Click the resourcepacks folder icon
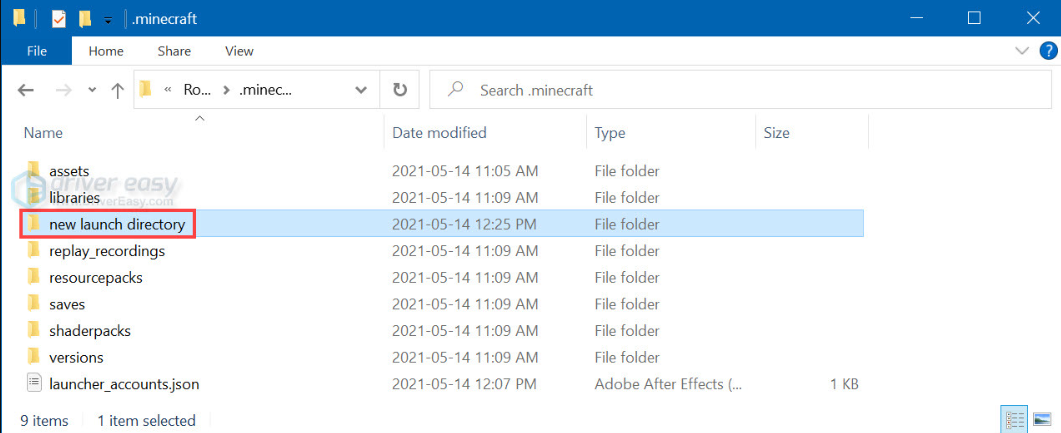Screen dimensions: 1061x433 (34, 276)
